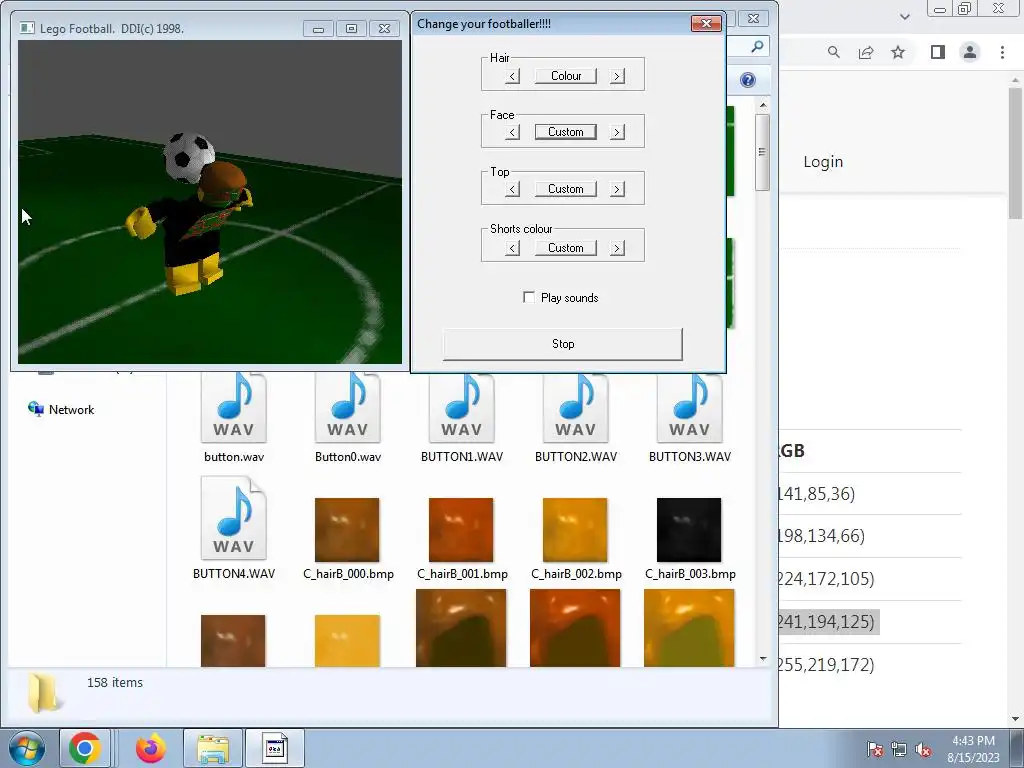Select previous Shorts colour arrow
Image resolution: width=1024 pixels, height=768 pixels.
click(x=513, y=248)
